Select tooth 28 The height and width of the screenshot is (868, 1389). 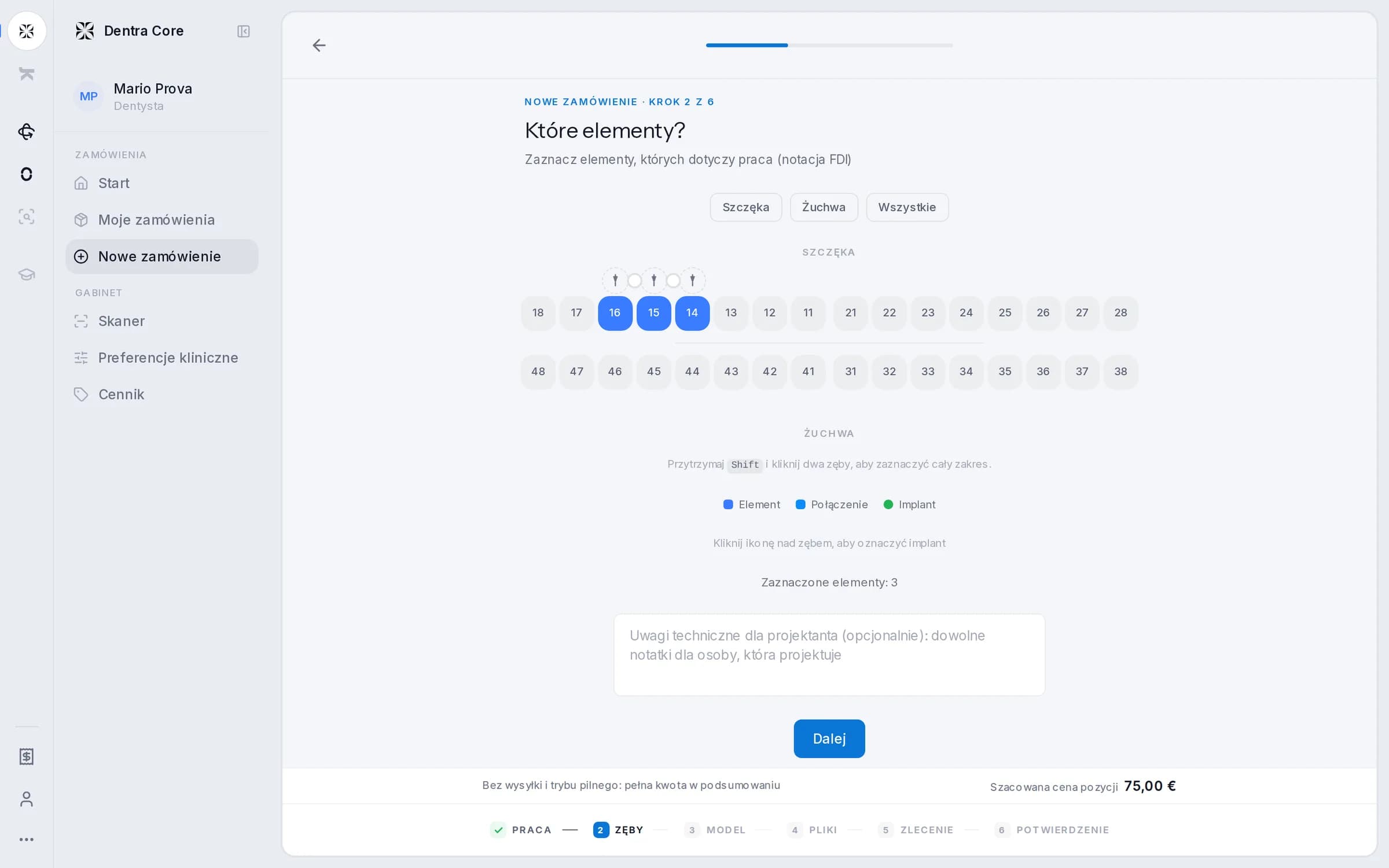coord(1120,313)
